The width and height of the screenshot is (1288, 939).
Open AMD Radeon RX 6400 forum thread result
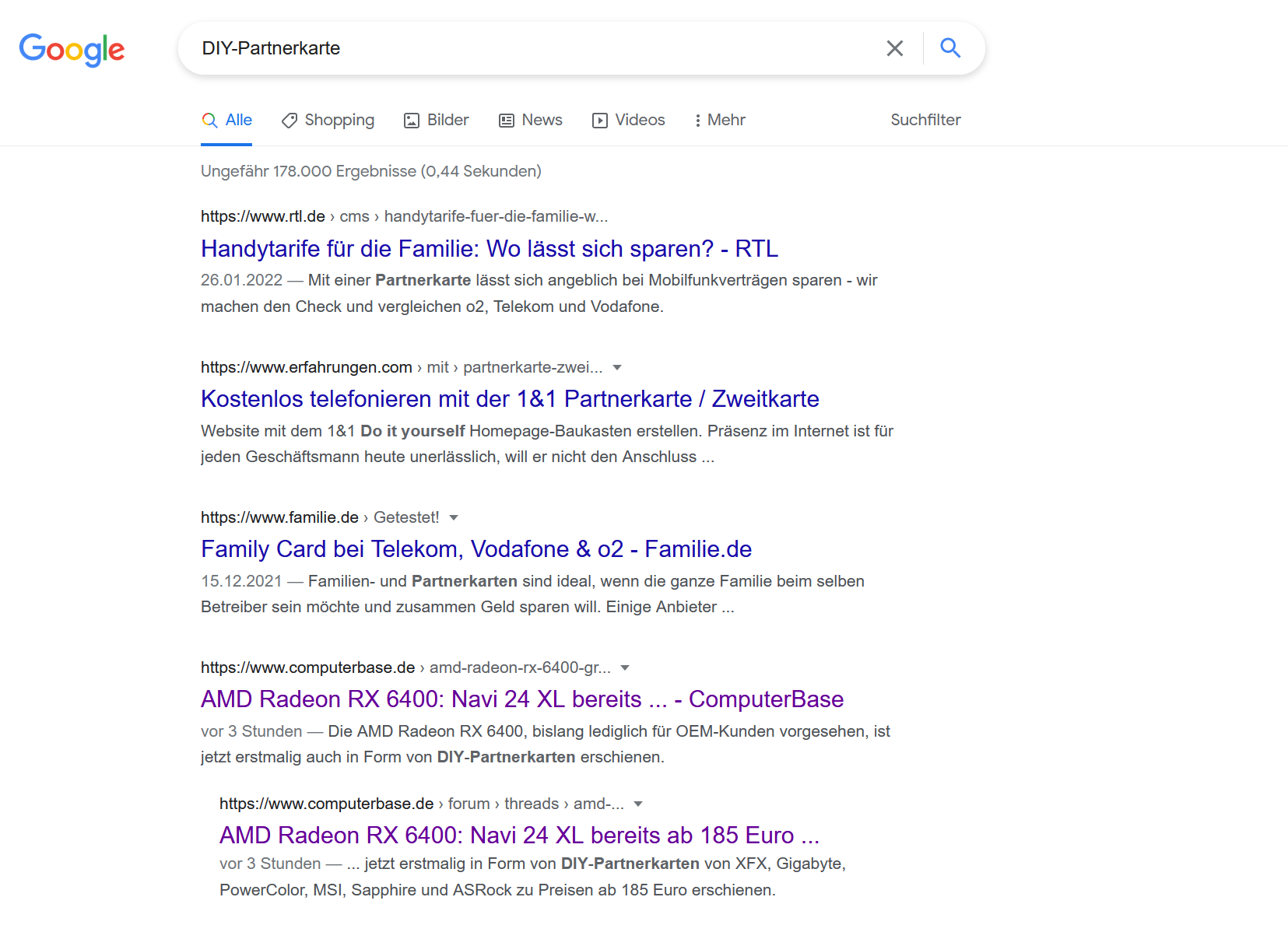click(520, 835)
